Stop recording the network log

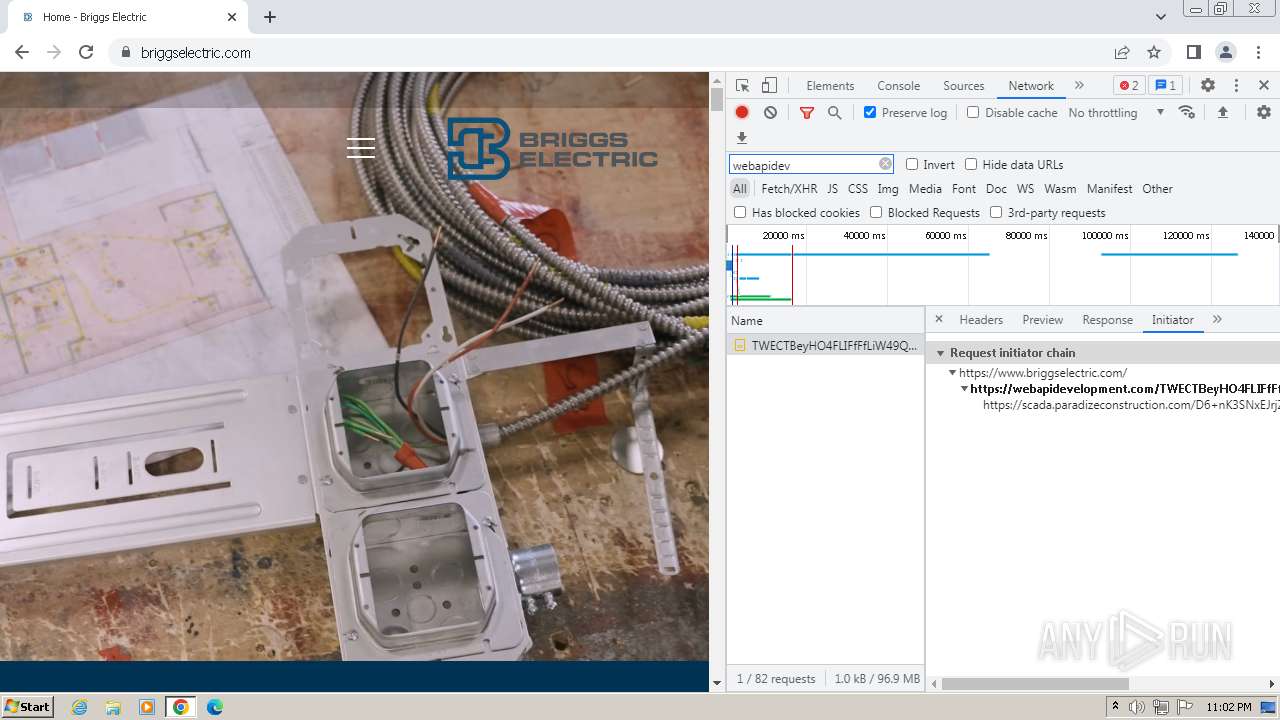[x=742, y=113]
